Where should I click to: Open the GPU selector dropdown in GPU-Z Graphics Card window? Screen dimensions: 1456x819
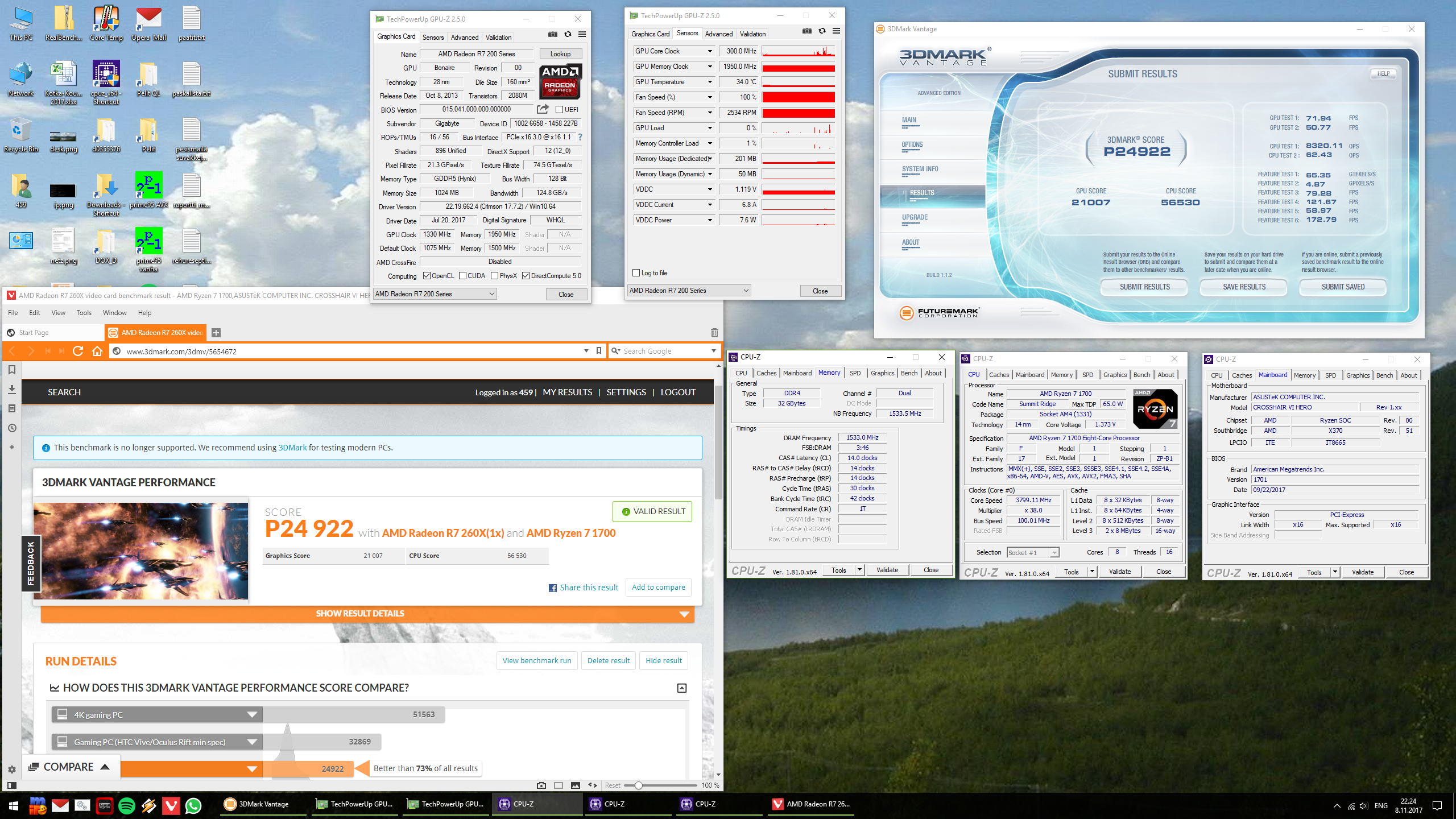[x=435, y=294]
